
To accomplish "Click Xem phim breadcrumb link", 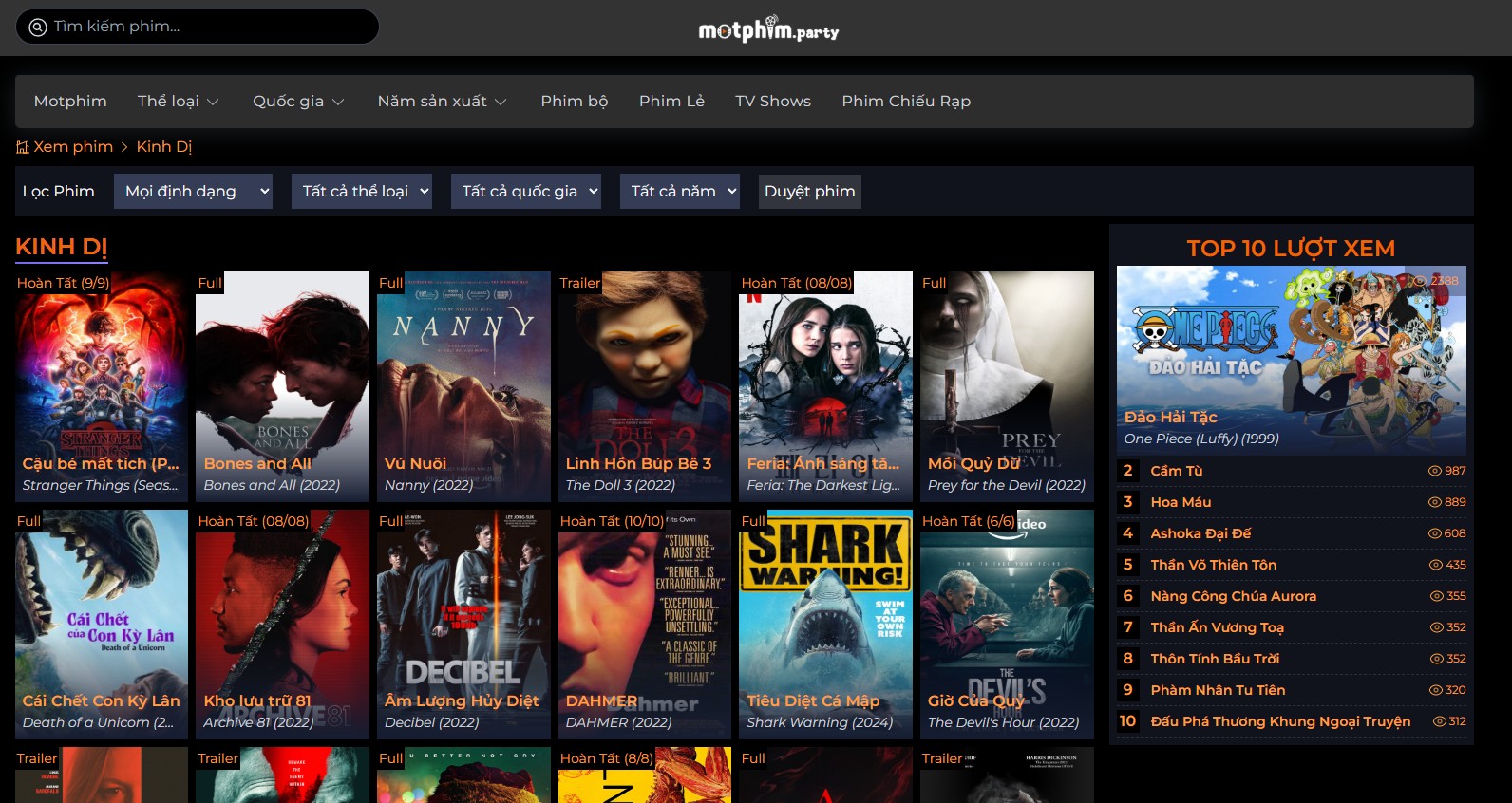I will coord(73,147).
